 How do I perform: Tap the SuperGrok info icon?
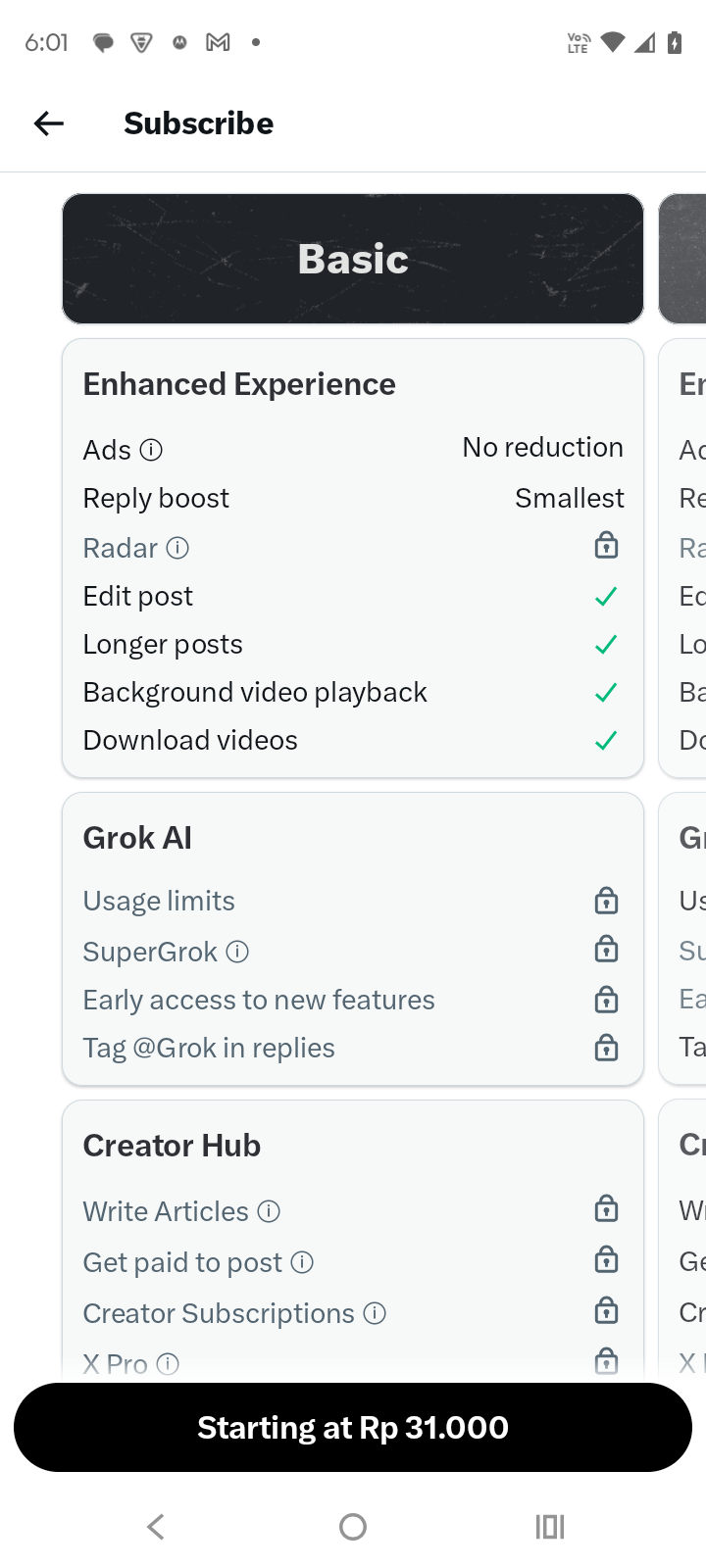tap(237, 952)
